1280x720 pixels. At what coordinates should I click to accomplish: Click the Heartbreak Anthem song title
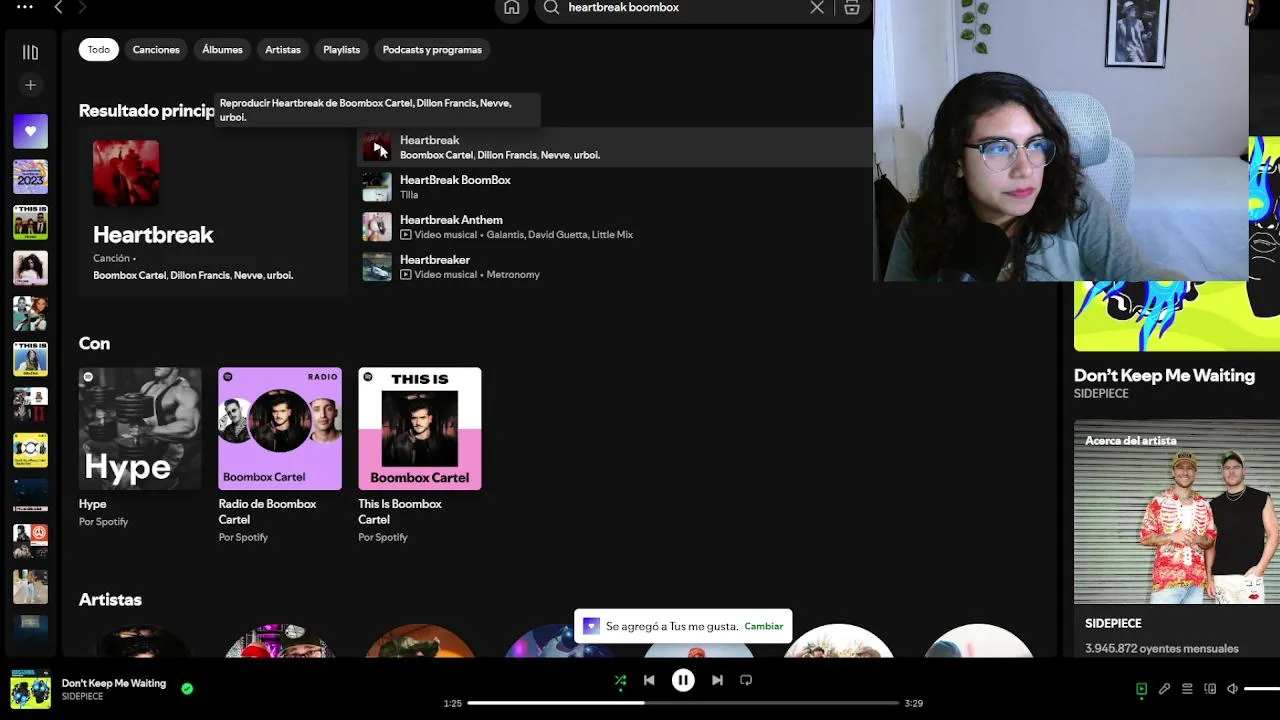(x=451, y=220)
